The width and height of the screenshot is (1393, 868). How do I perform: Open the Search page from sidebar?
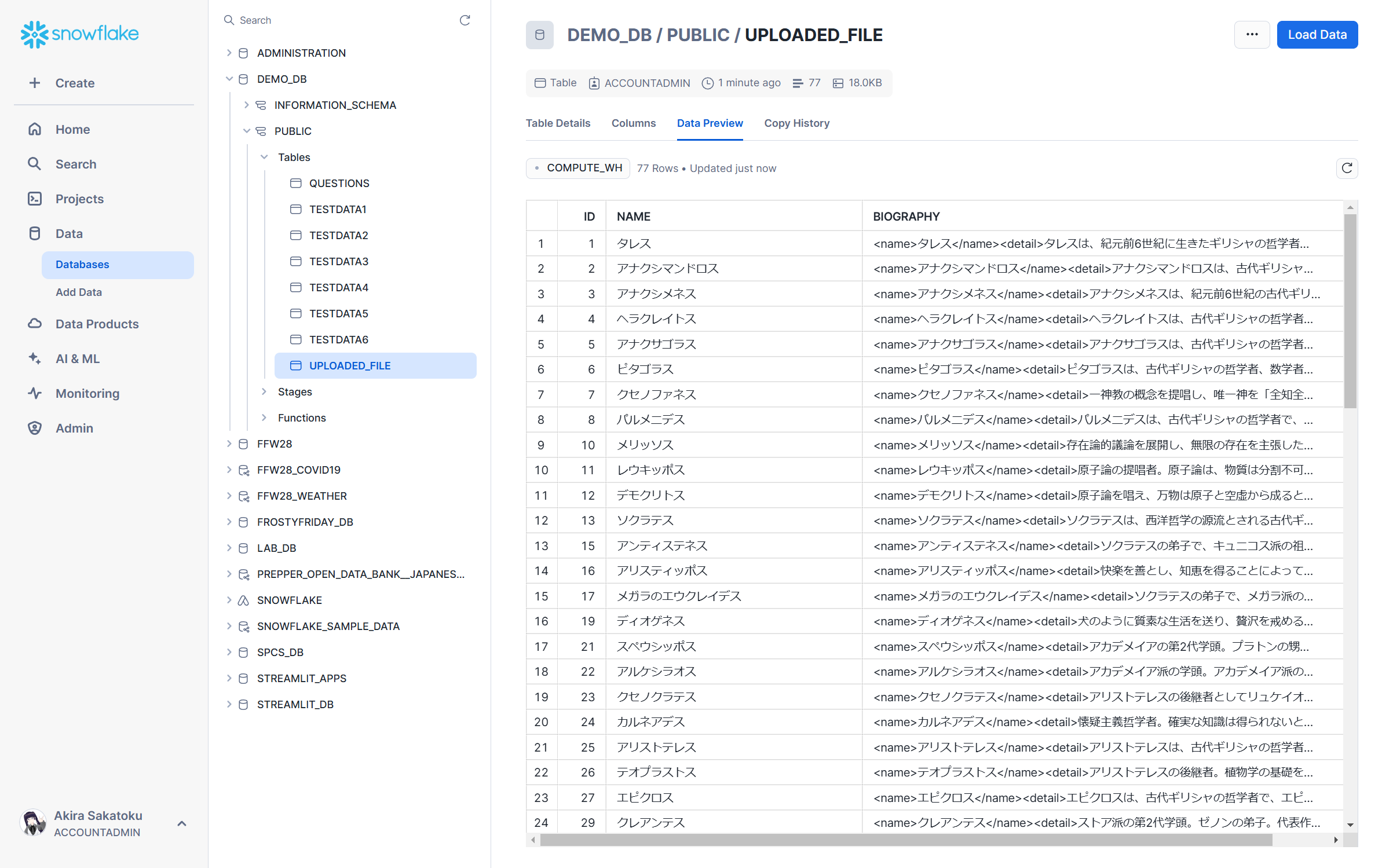coord(76,164)
